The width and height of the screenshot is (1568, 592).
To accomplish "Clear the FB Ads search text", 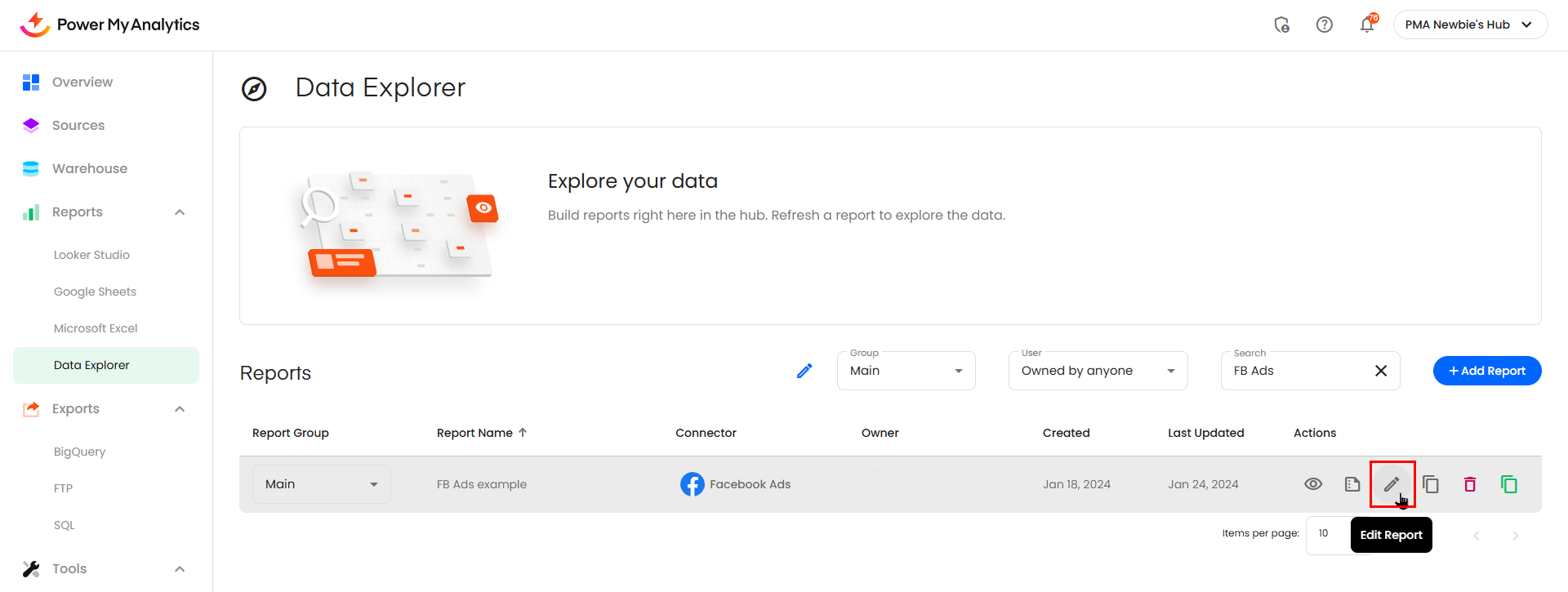I will click(1381, 371).
